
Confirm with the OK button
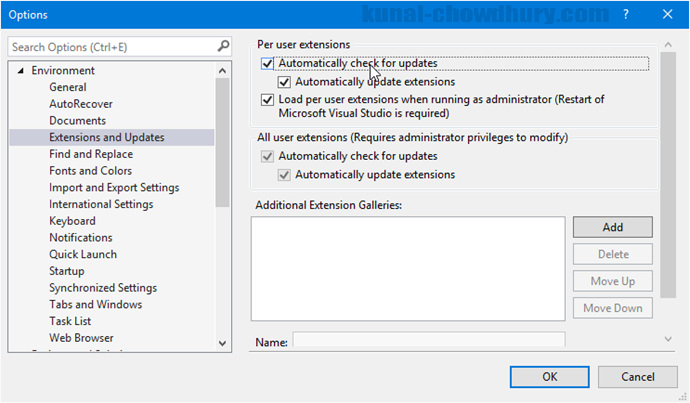[x=550, y=377]
